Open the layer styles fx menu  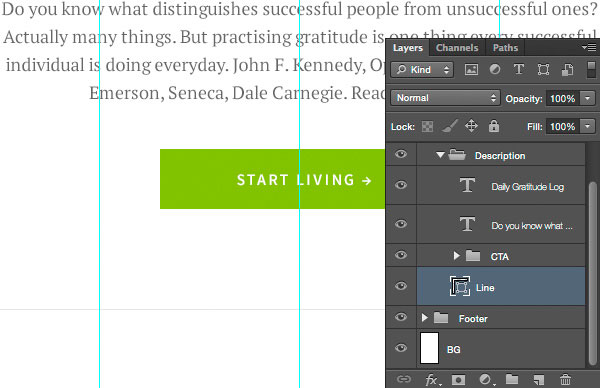433,380
